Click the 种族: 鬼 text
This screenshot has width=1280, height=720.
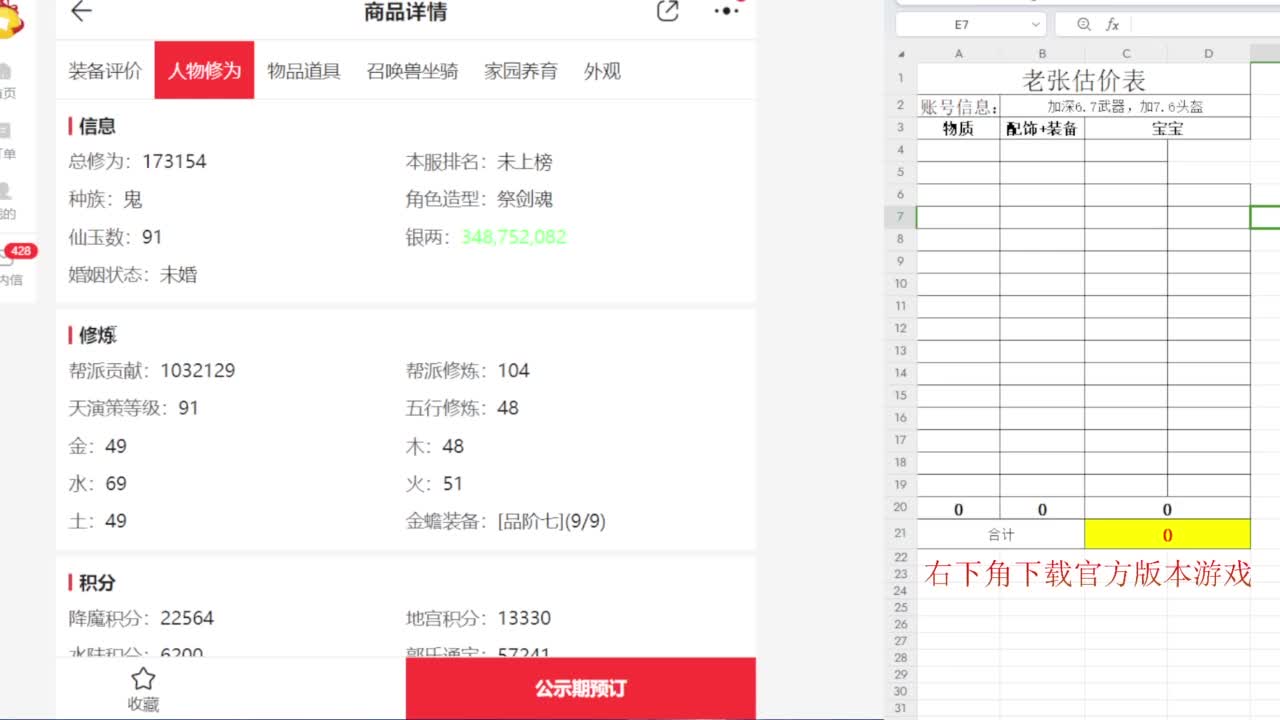click(x=105, y=199)
